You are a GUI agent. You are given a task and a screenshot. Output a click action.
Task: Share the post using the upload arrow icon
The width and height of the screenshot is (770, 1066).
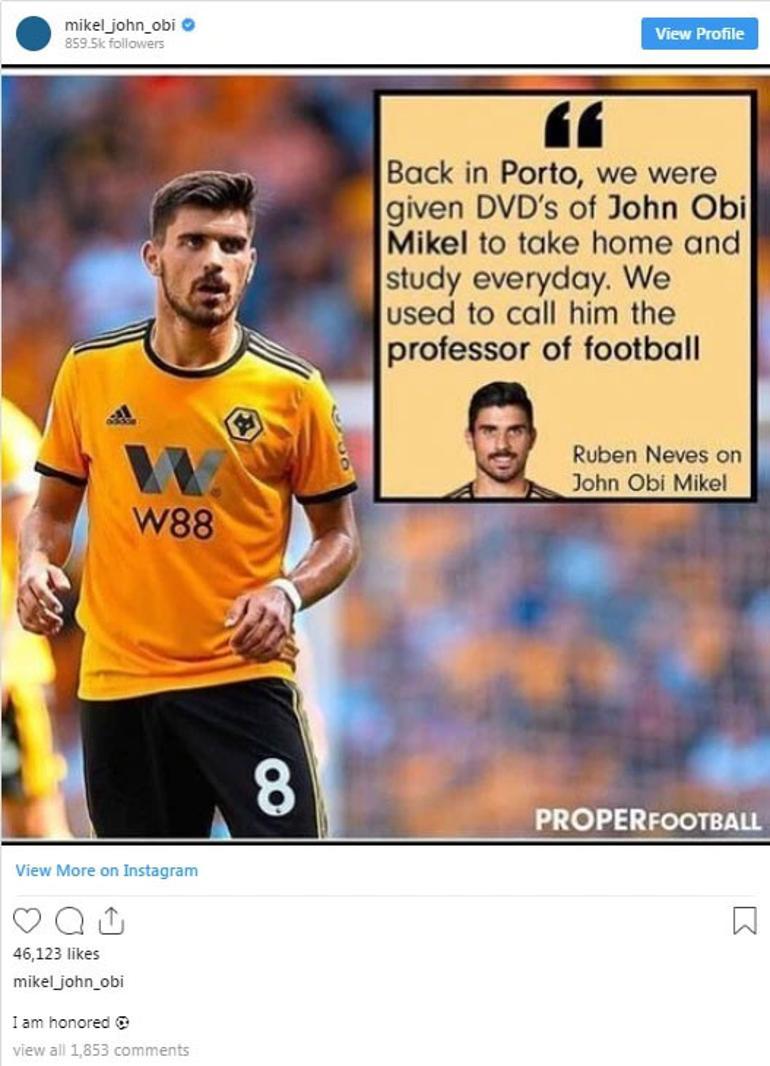tap(111, 921)
